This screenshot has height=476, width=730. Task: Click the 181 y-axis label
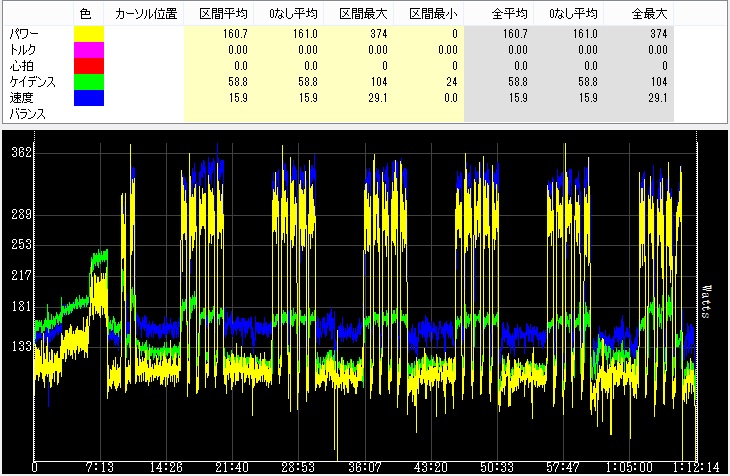tap(21, 306)
